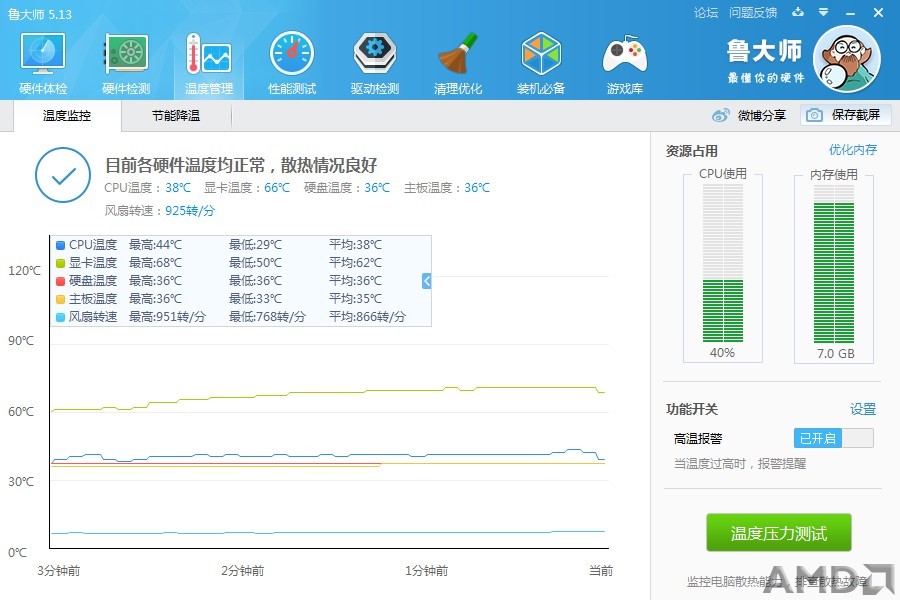Open 性能测试 performance test module
This screenshot has width=900, height=600.
292,63
